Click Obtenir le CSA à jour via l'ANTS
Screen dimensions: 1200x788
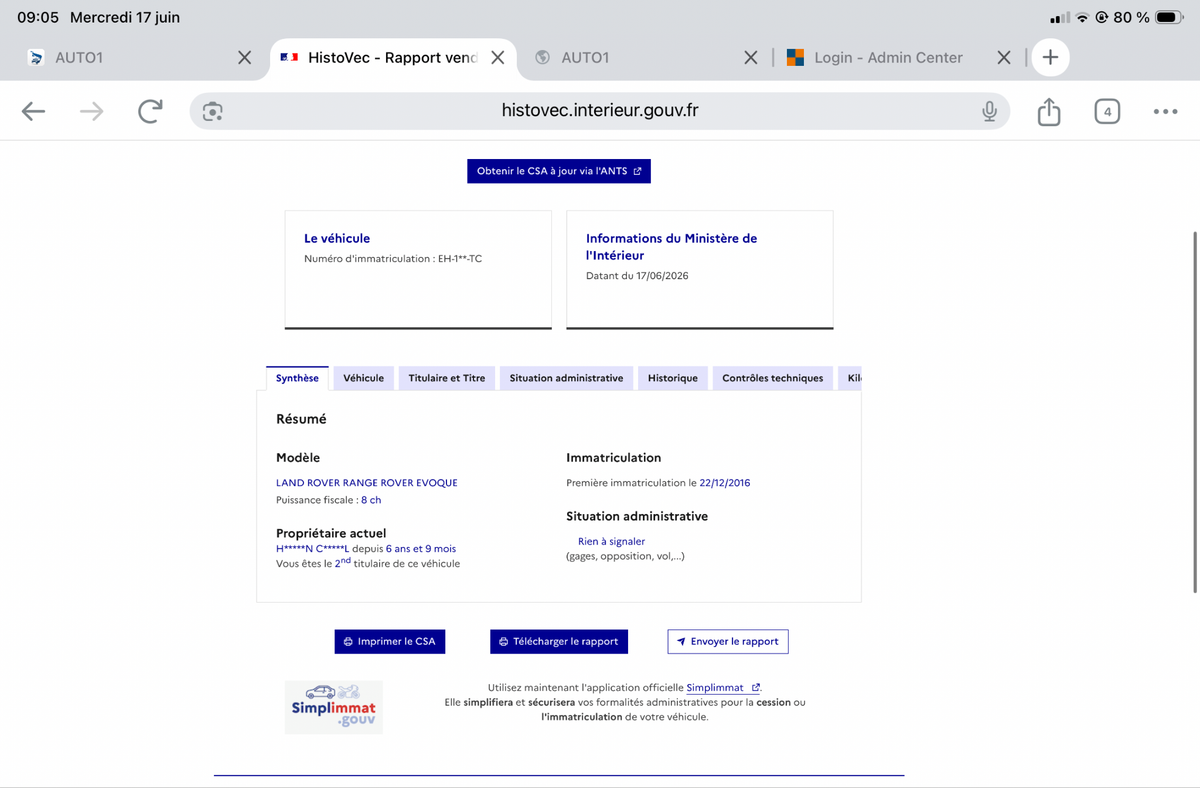pos(559,171)
